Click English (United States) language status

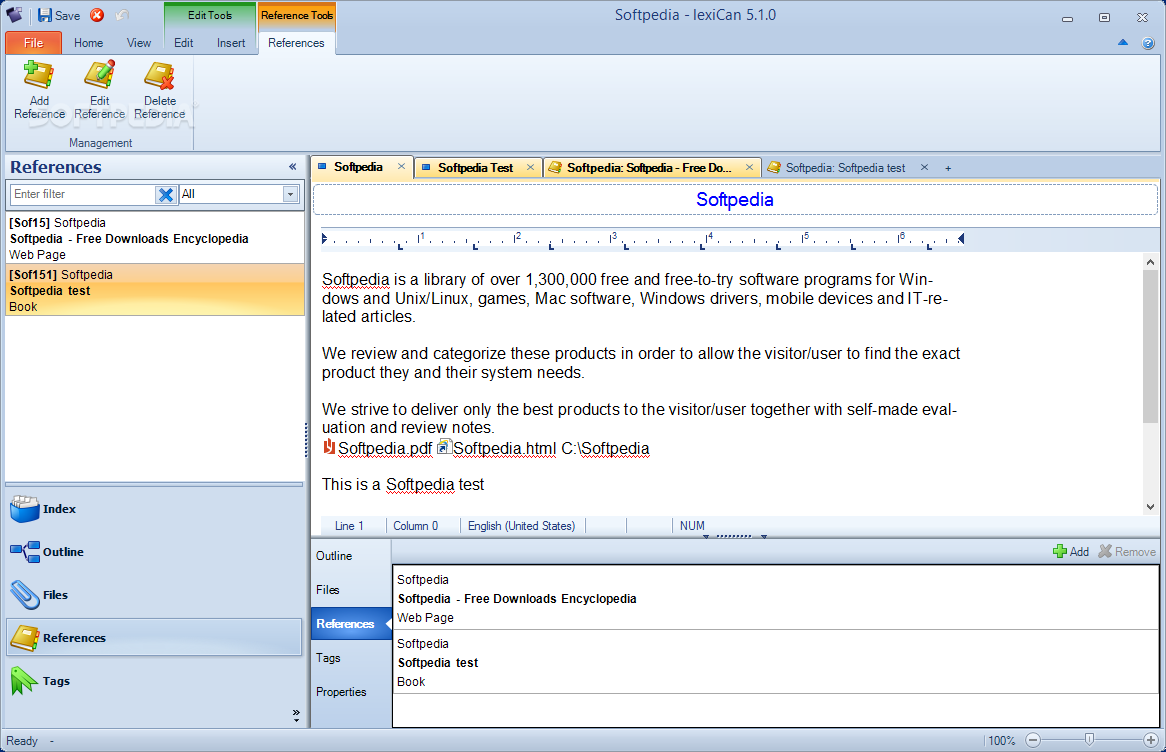click(x=521, y=526)
